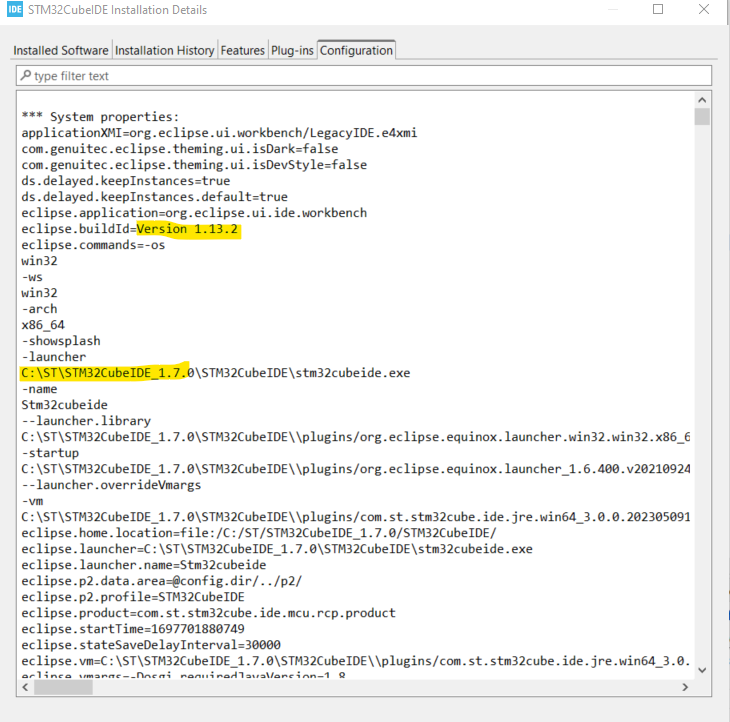Click the highlighted C:\ST\STM32CubeIDE_1.7.0 stm32cubeide.exe line

pyautogui.click(x=216, y=373)
